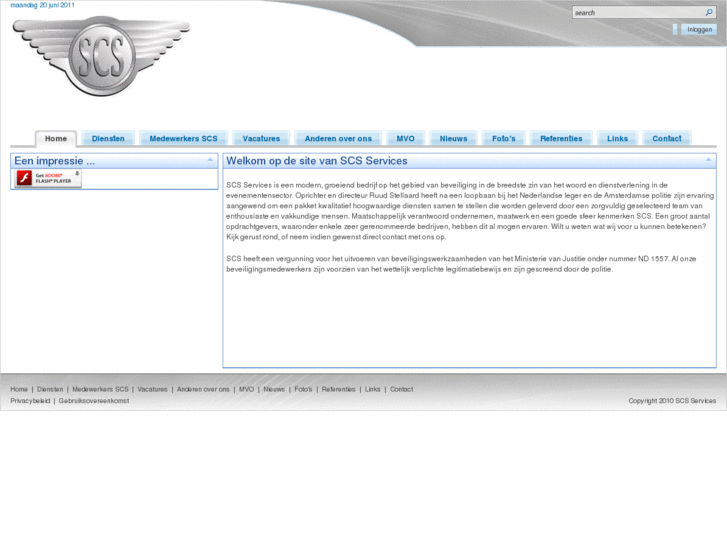This screenshot has height=545, width=727.
Task: Click the 'Copyright 2010 SCS Services' text
Action: 672,401
